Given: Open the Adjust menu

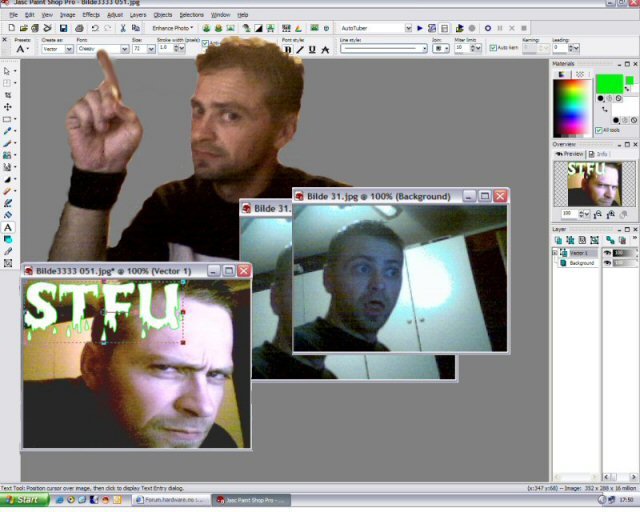Looking at the screenshot, I should 115,15.
